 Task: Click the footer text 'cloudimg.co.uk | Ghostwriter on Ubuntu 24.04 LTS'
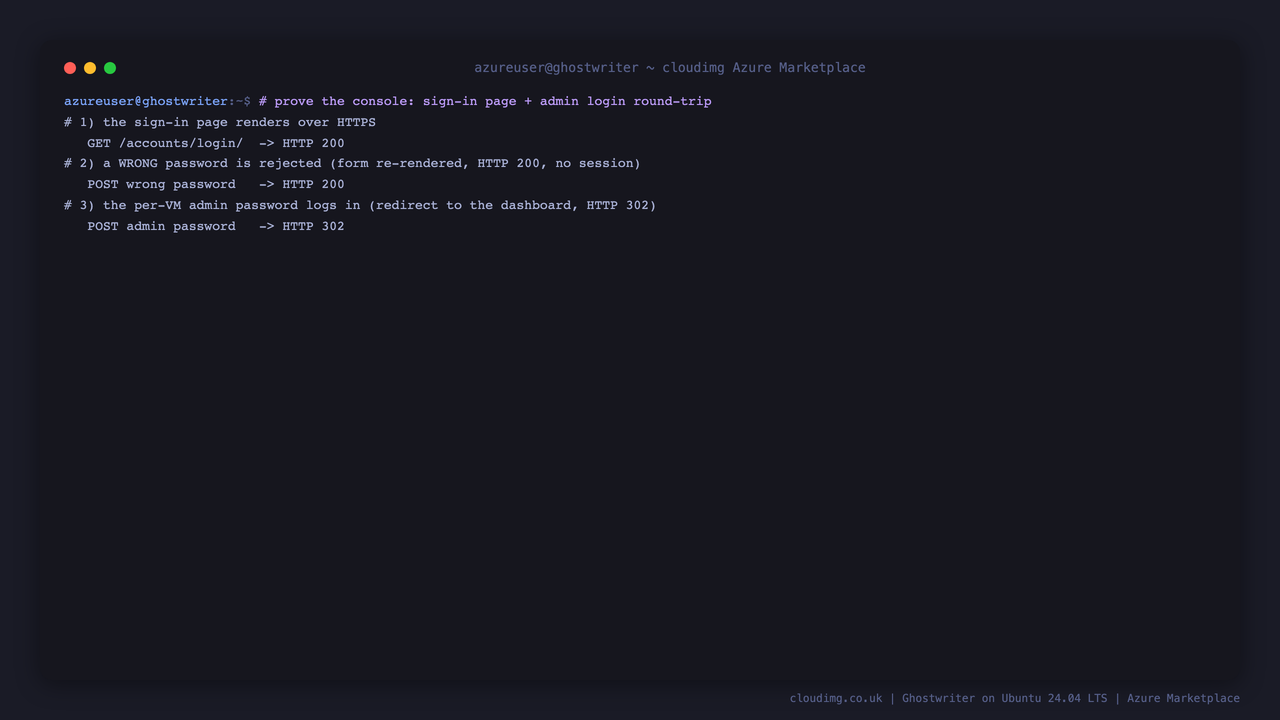(948, 698)
